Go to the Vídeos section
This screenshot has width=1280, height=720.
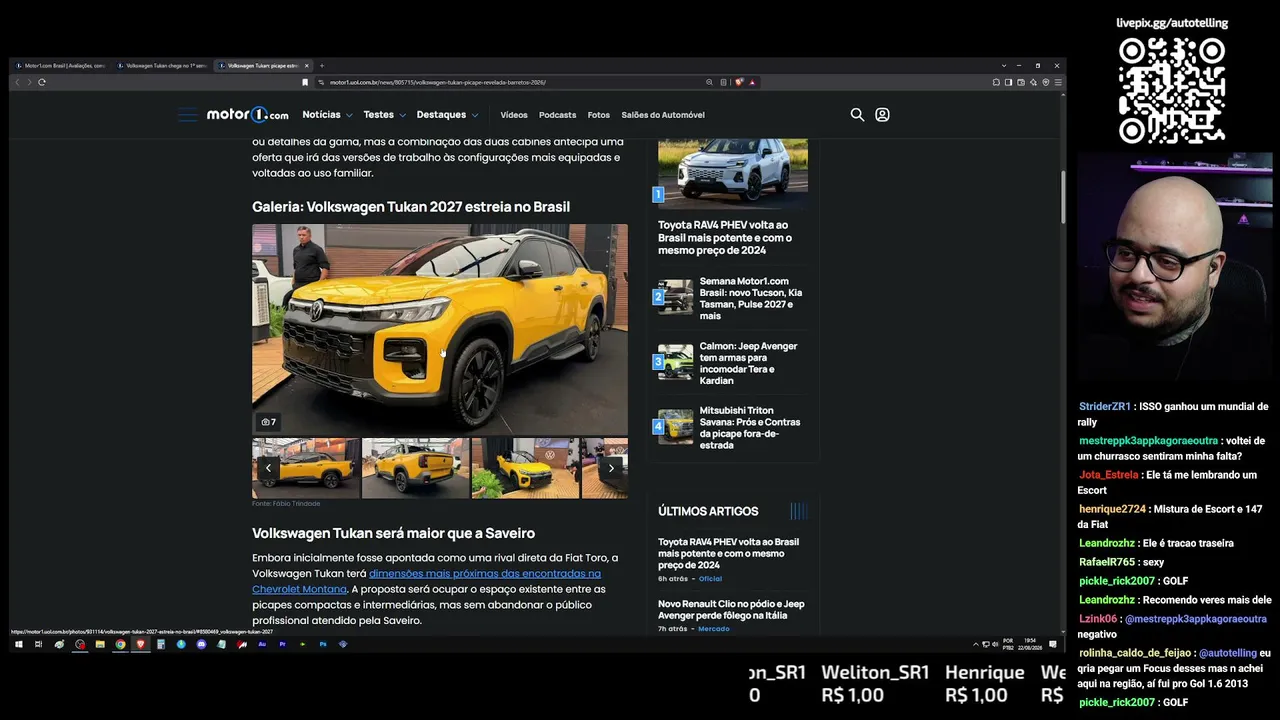click(514, 115)
